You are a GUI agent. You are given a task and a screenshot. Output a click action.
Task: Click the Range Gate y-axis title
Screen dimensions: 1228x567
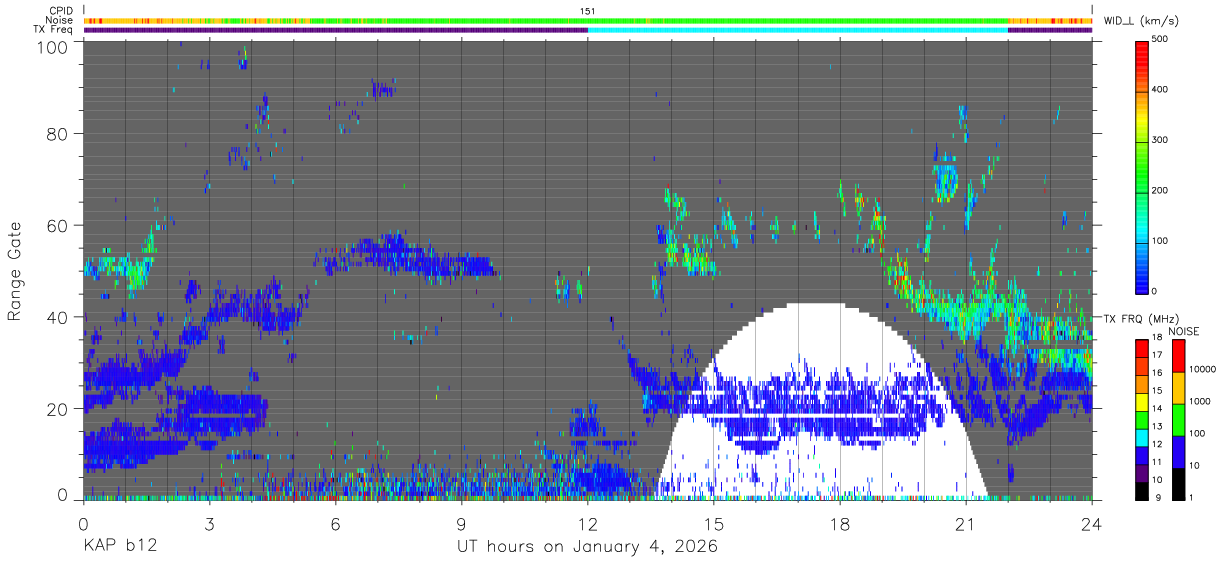(x=15, y=272)
